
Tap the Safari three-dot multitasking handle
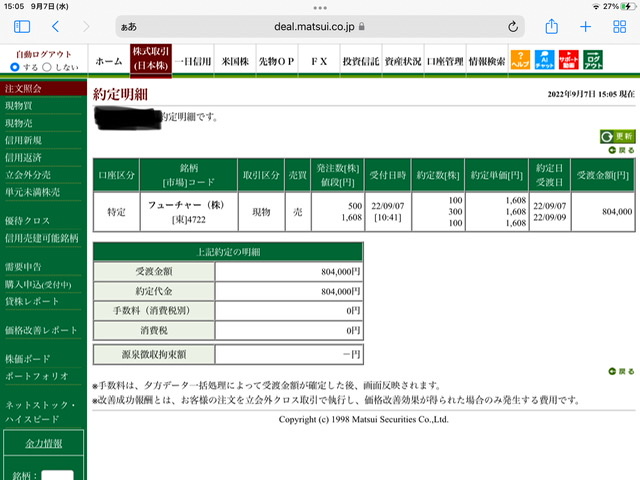(x=320, y=8)
